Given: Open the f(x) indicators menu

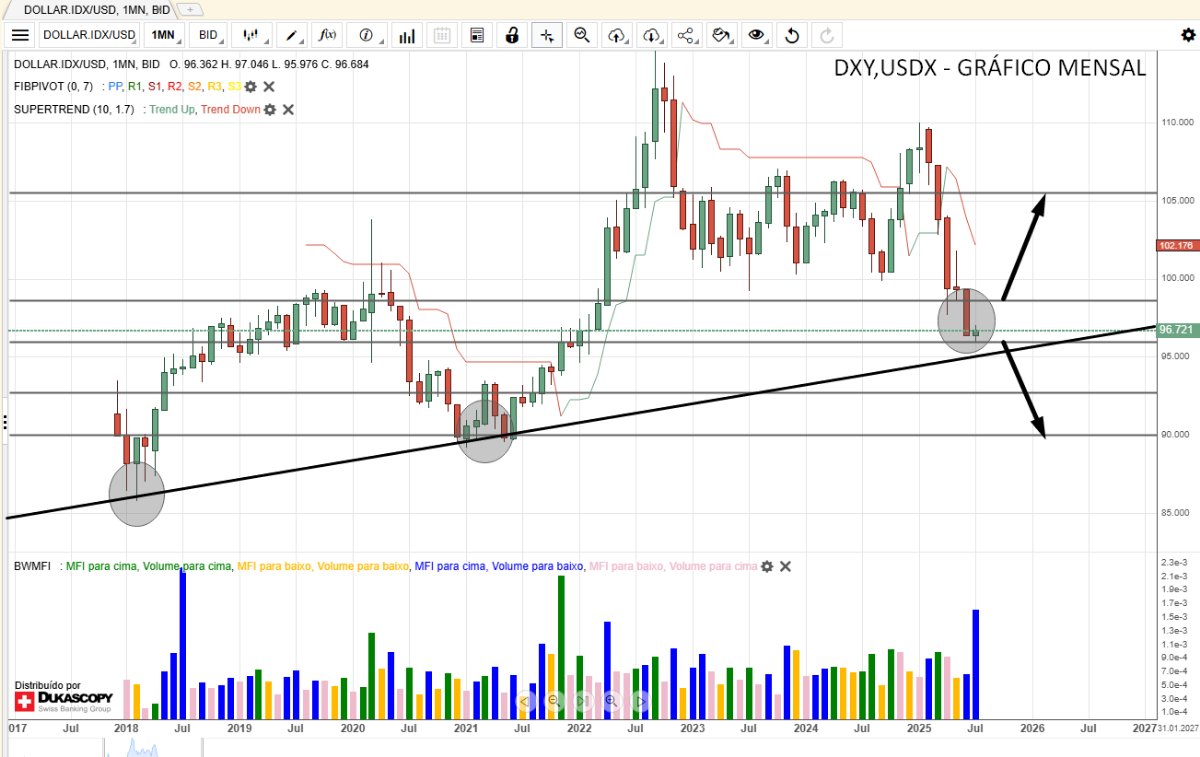Looking at the screenshot, I should point(327,35).
